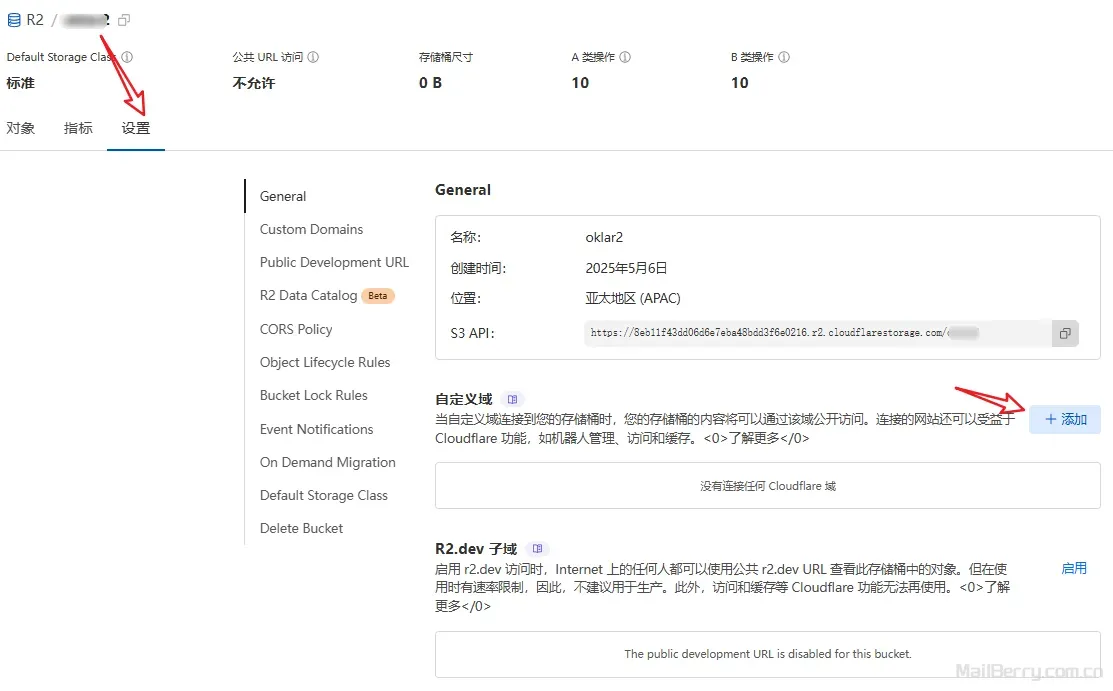This screenshot has height=691, width=1113.
Task: Click the 存储桶尺寸 label
Action: coord(446,57)
